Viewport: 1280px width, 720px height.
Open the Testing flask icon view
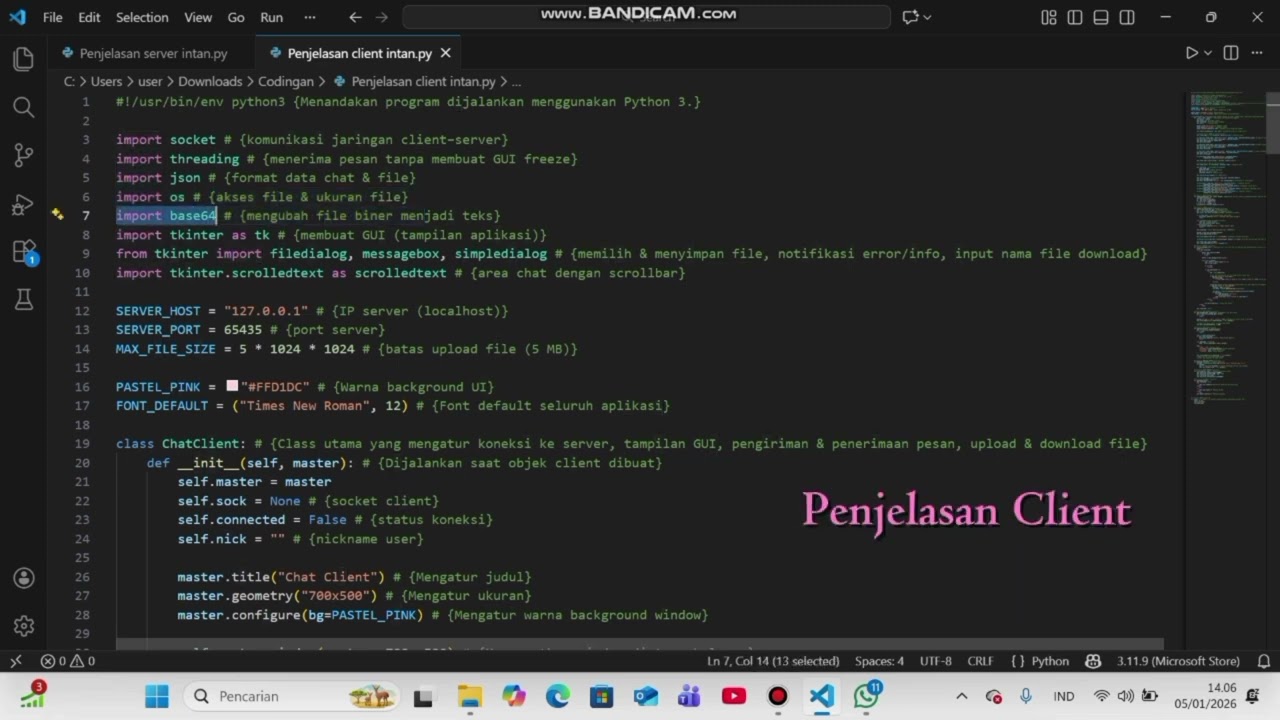pyautogui.click(x=23, y=299)
